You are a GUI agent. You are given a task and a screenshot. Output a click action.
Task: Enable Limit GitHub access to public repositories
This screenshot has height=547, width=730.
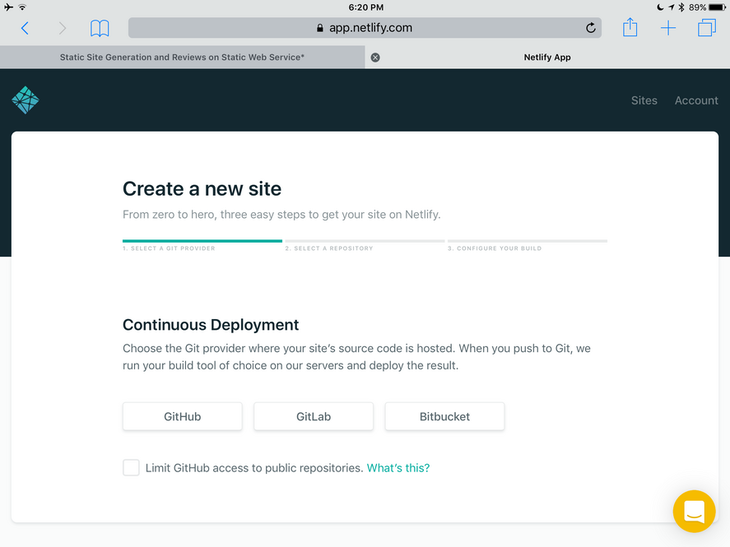pos(131,467)
